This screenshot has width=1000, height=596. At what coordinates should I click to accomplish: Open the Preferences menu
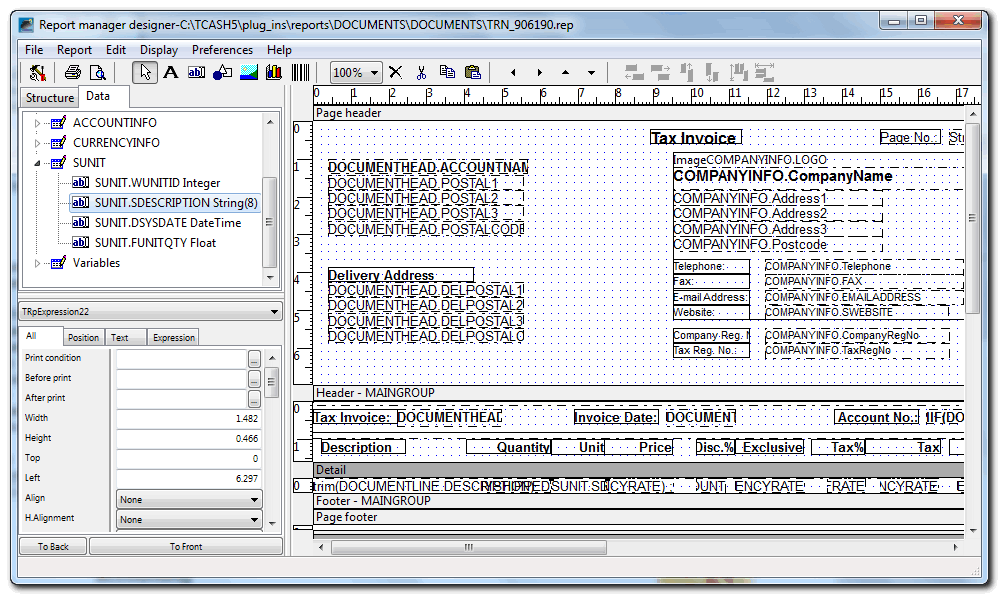(222, 49)
